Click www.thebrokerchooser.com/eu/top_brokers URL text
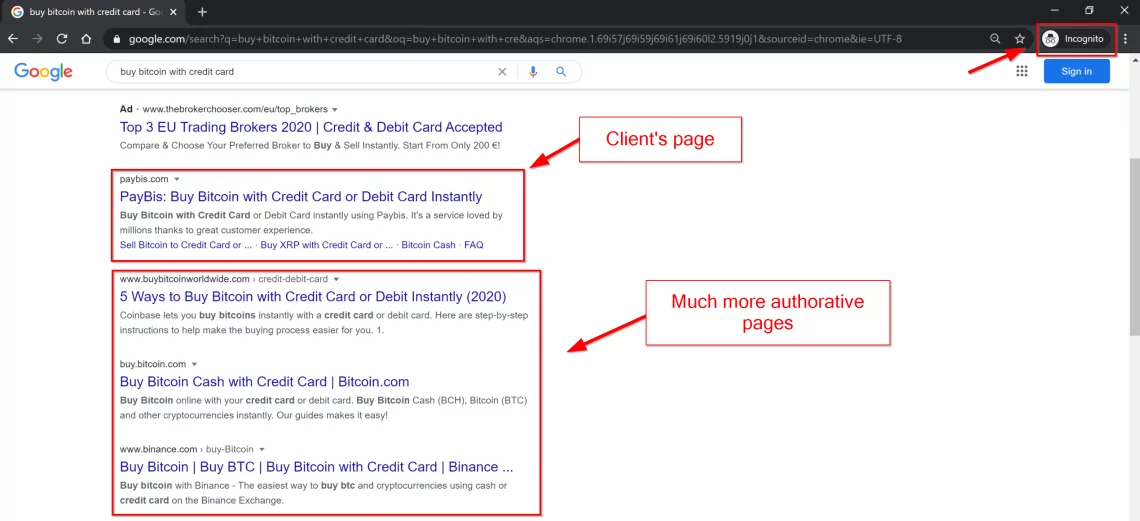This screenshot has height=521, width=1140. pyautogui.click(x=235, y=110)
